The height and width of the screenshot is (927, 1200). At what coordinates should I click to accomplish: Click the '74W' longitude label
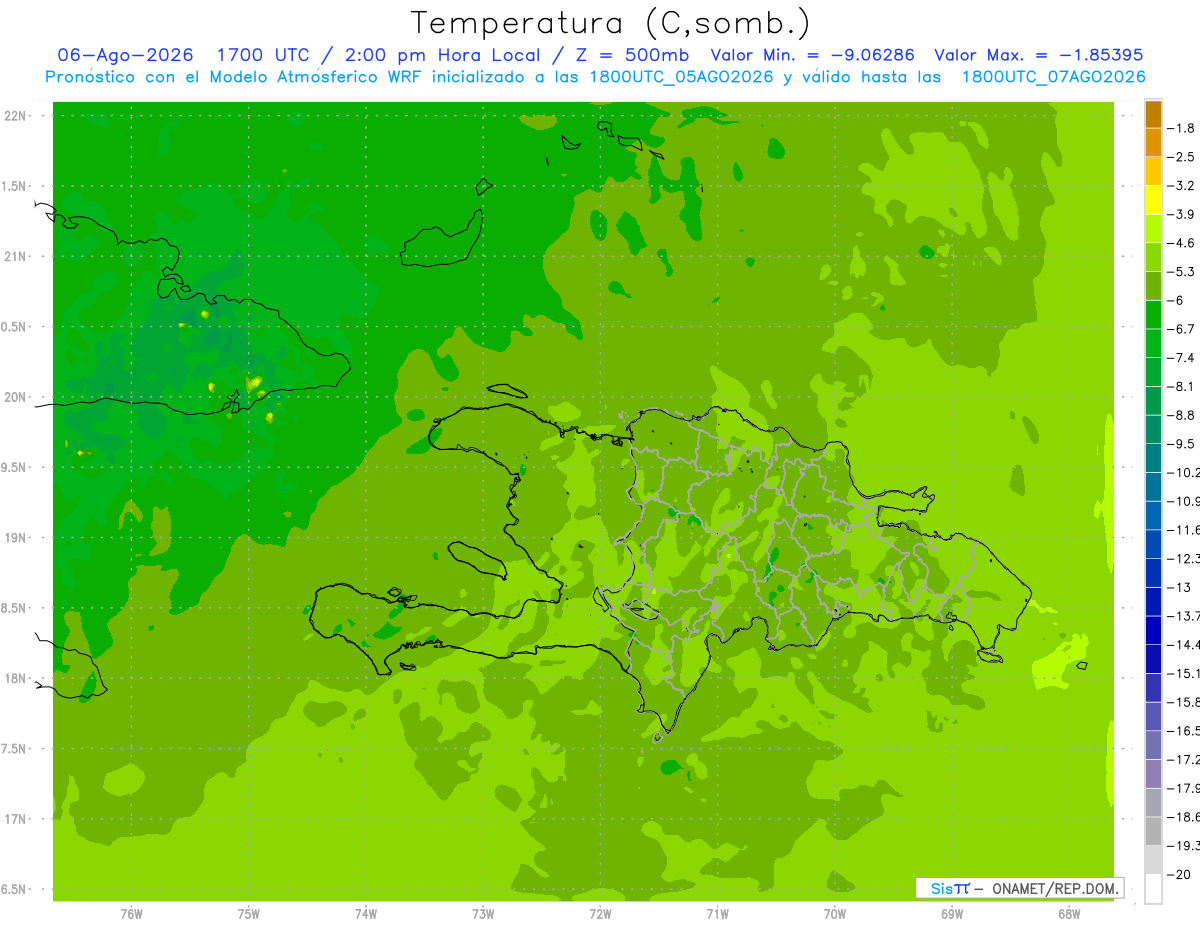366,914
